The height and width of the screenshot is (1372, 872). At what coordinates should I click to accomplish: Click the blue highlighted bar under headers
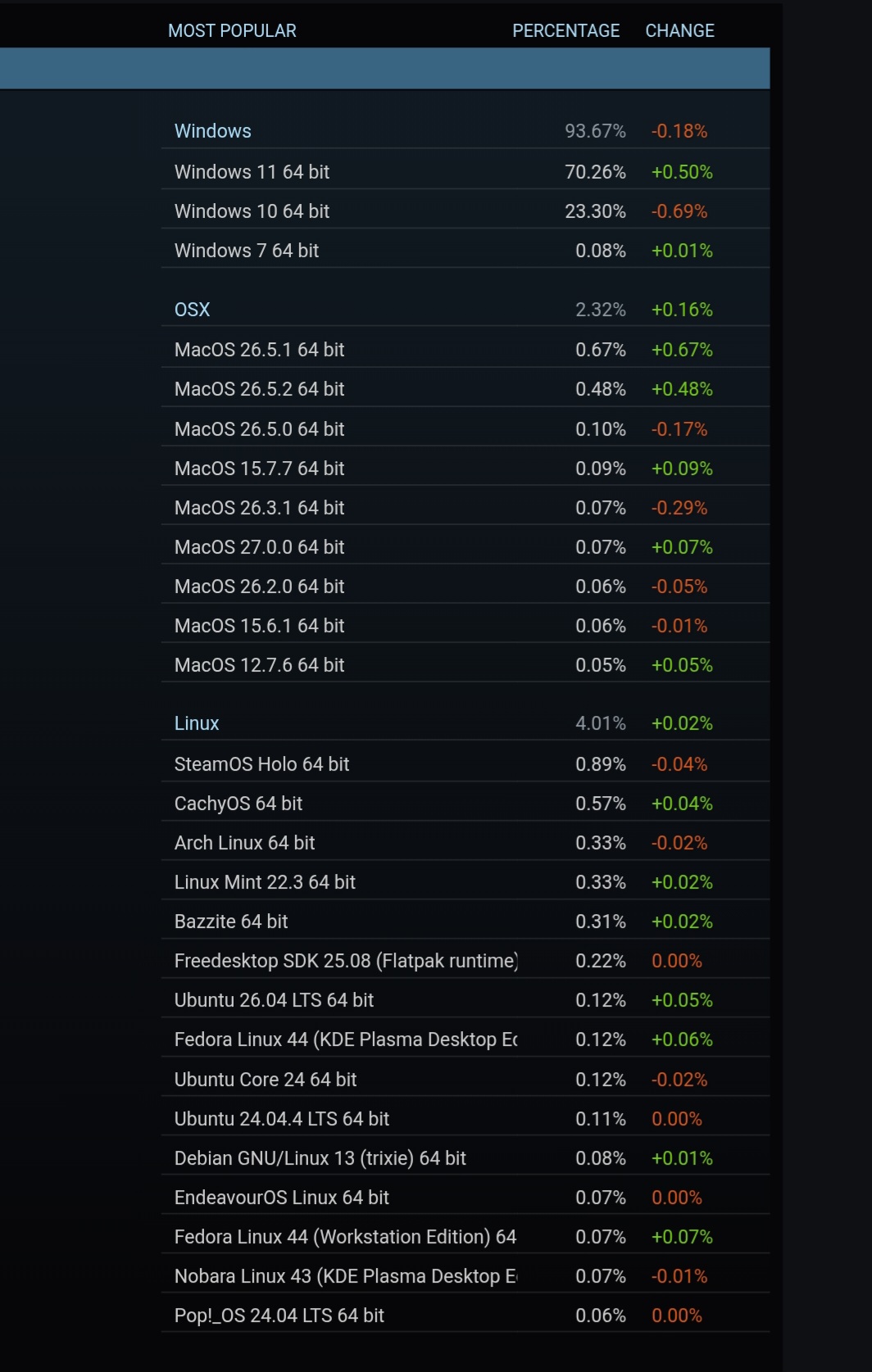[x=384, y=68]
